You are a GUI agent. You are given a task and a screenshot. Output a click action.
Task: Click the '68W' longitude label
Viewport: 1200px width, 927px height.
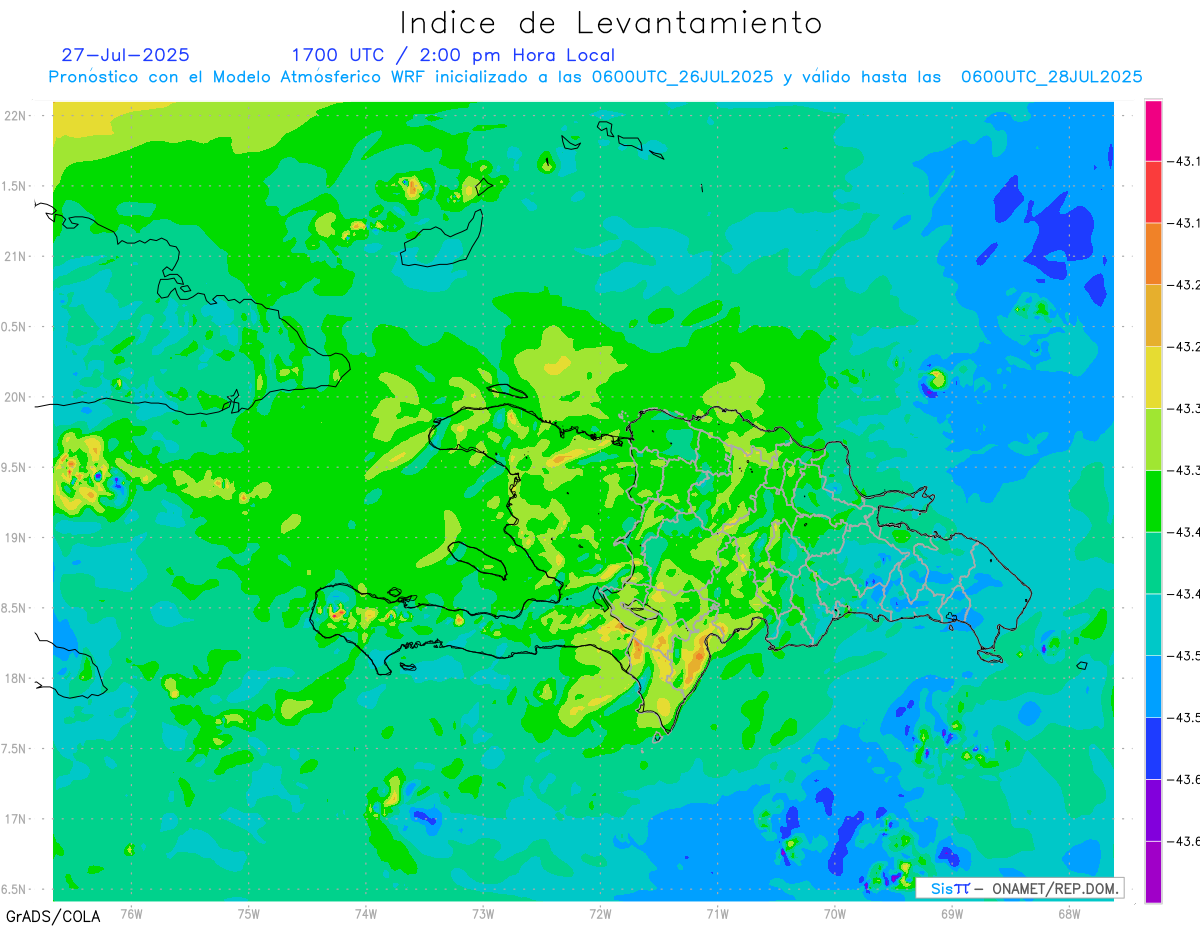tap(1069, 913)
